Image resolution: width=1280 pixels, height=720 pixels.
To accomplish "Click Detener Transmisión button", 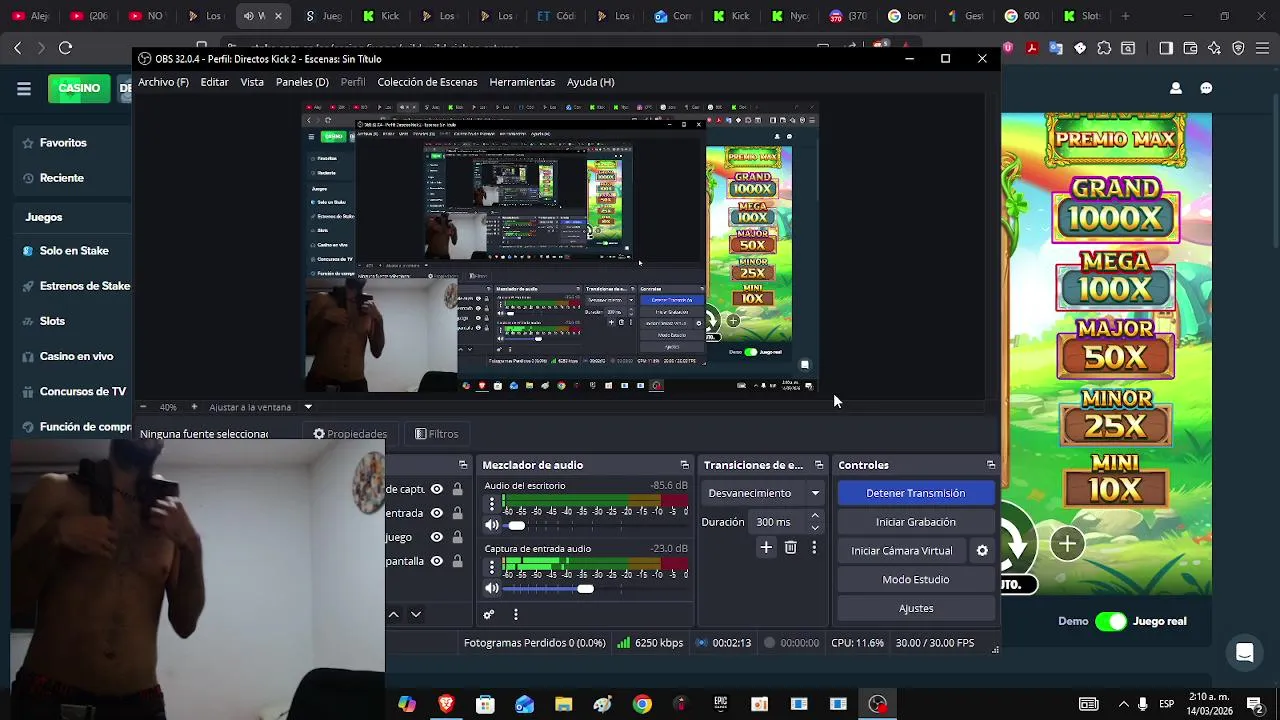I will coord(915,493).
